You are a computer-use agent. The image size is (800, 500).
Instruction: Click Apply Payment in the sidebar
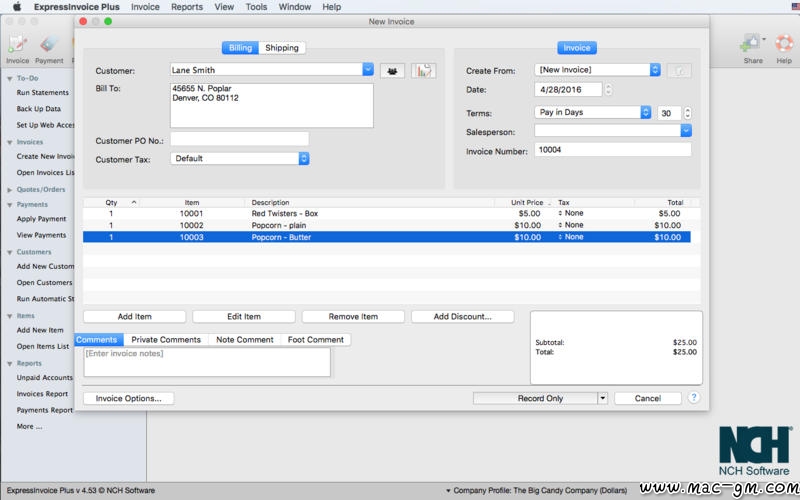tap(41, 219)
